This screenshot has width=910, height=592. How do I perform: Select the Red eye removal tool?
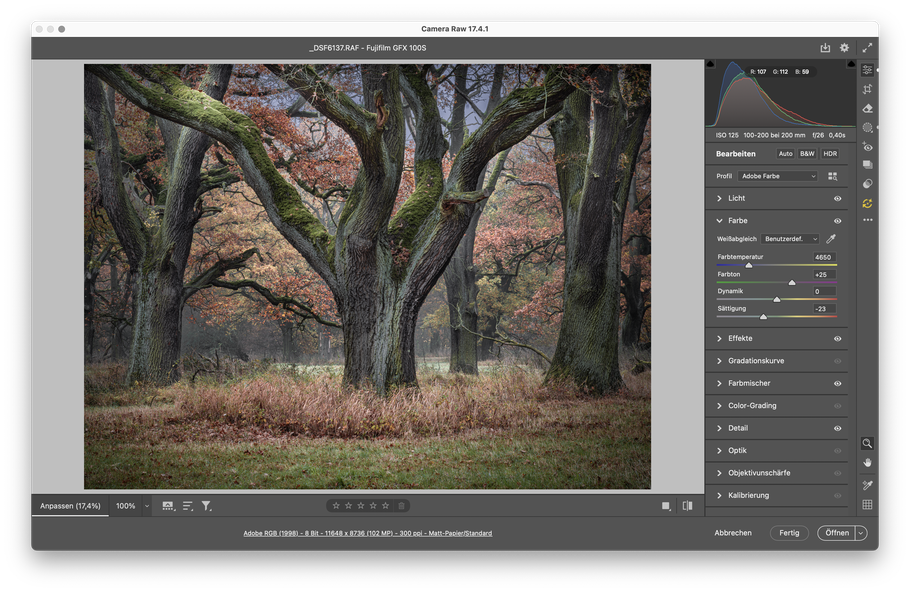pyautogui.click(x=867, y=146)
